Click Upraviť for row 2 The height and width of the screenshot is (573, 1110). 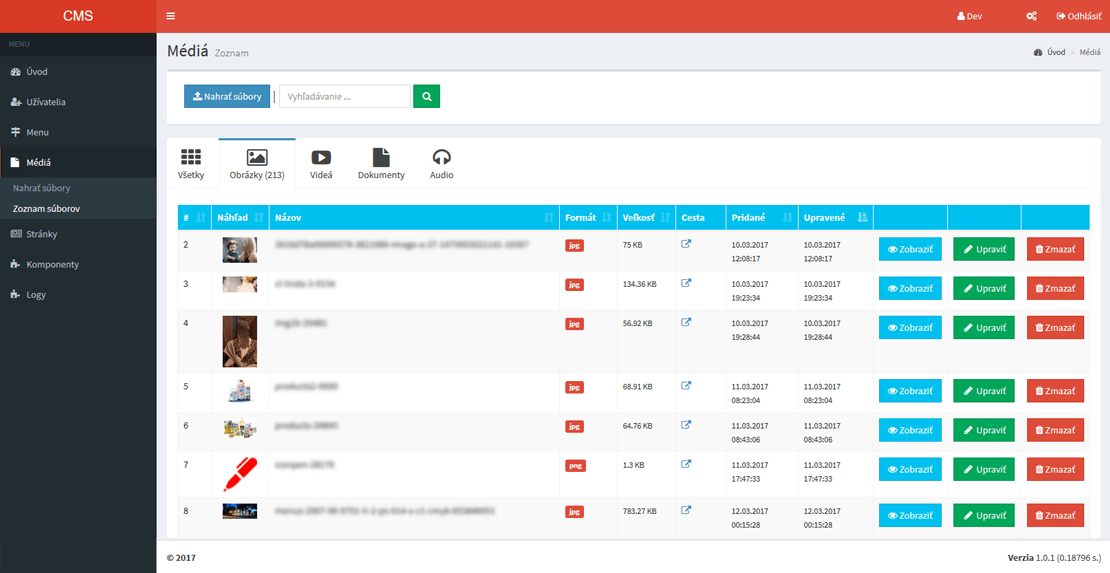click(x=984, y=249)
